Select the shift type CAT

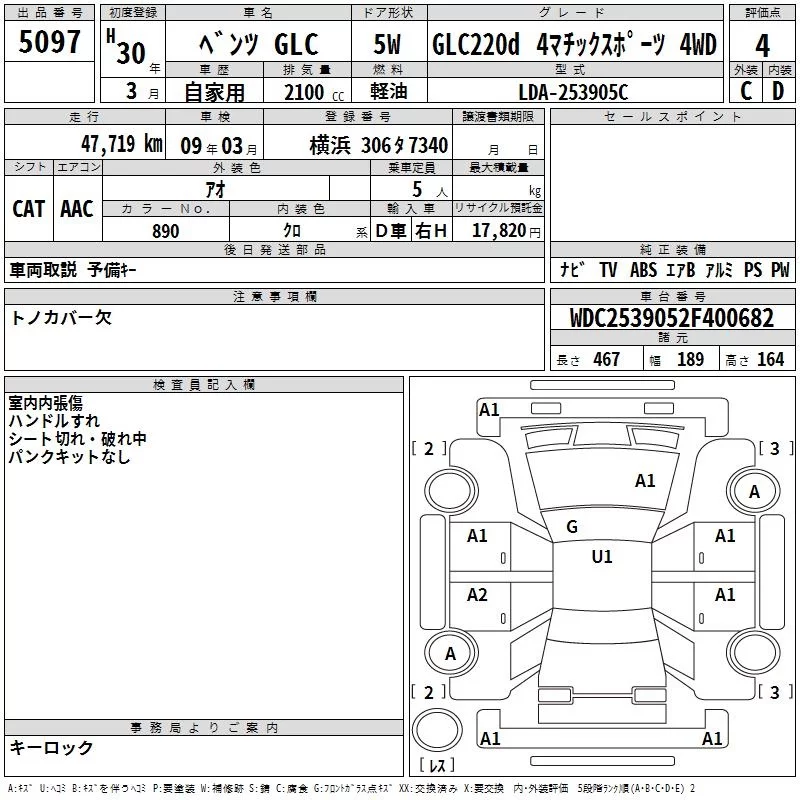pos(29,209)
